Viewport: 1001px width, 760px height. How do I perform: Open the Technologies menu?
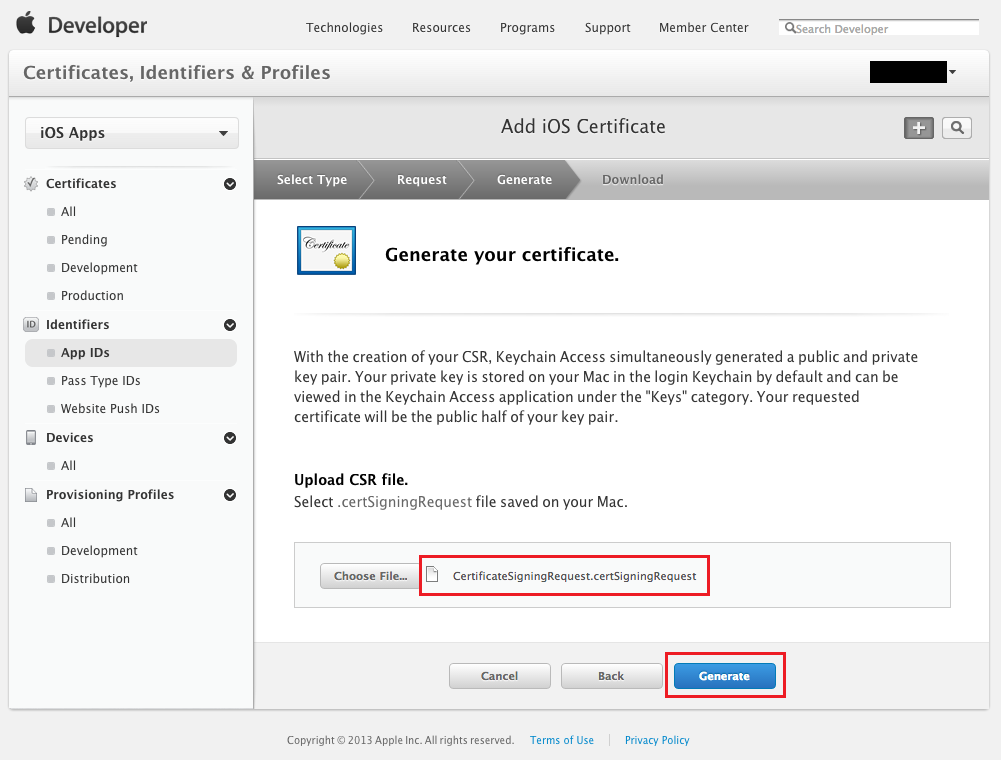point(344,27)
